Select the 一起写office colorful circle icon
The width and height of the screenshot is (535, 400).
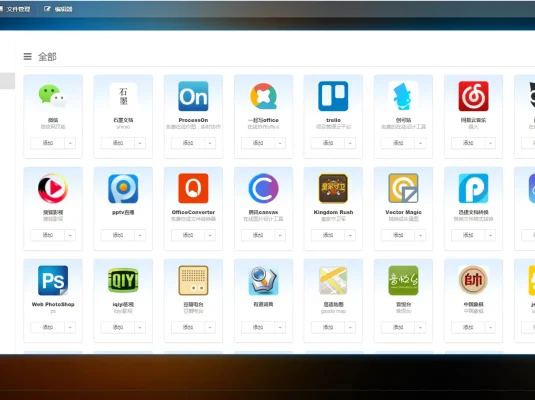click(263, 96)
